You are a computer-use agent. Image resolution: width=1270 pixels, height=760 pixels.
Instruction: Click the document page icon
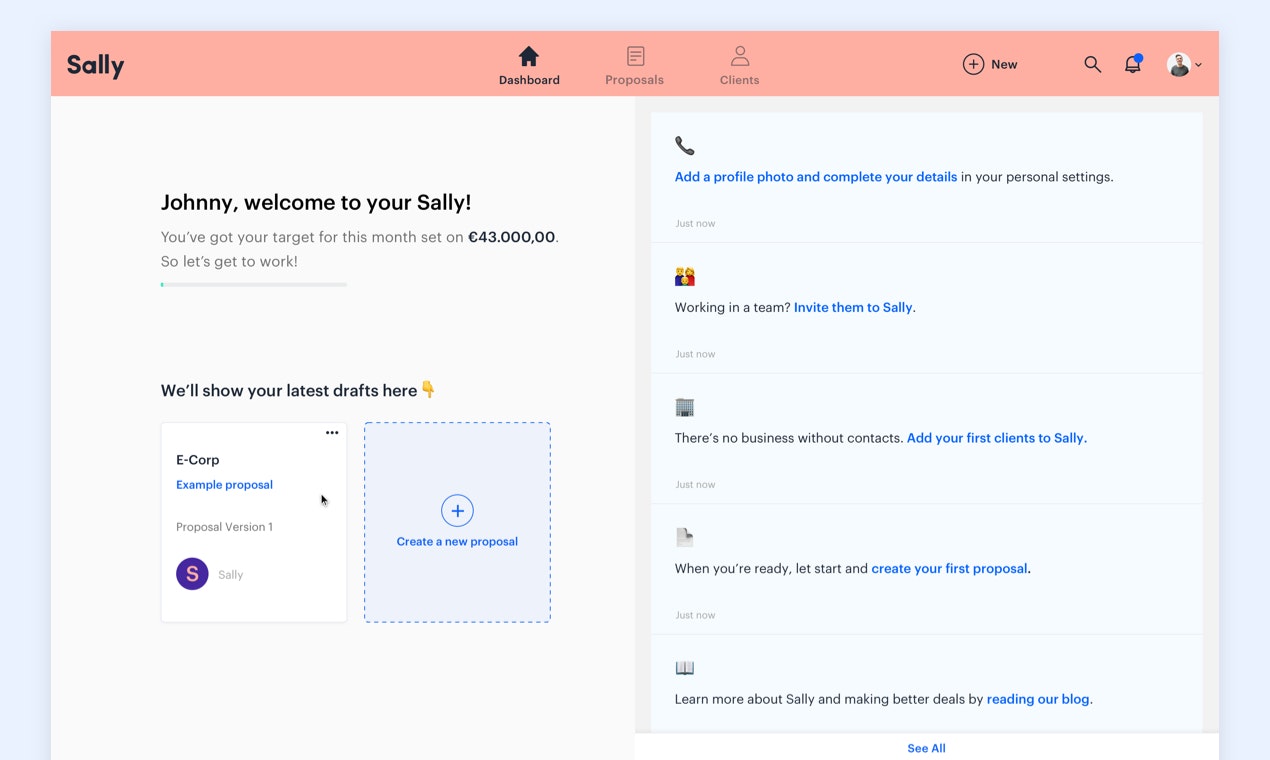point(685,538)
